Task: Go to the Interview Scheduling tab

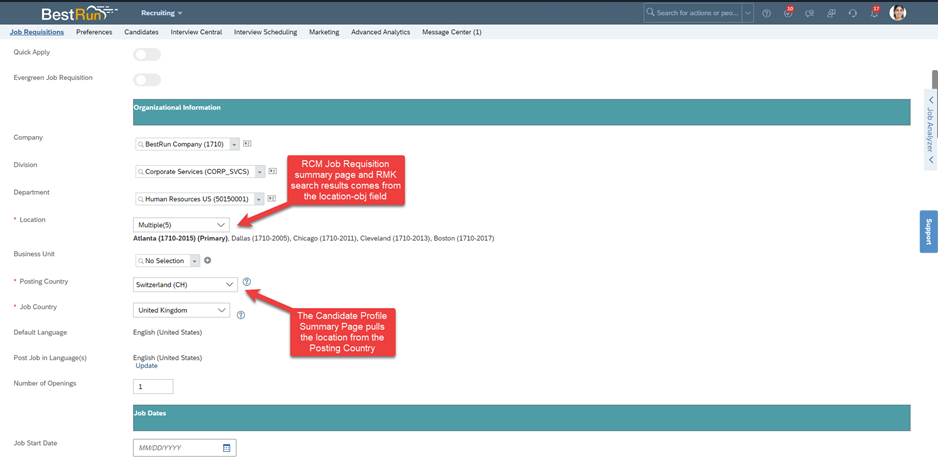Action: click(266, 32)
